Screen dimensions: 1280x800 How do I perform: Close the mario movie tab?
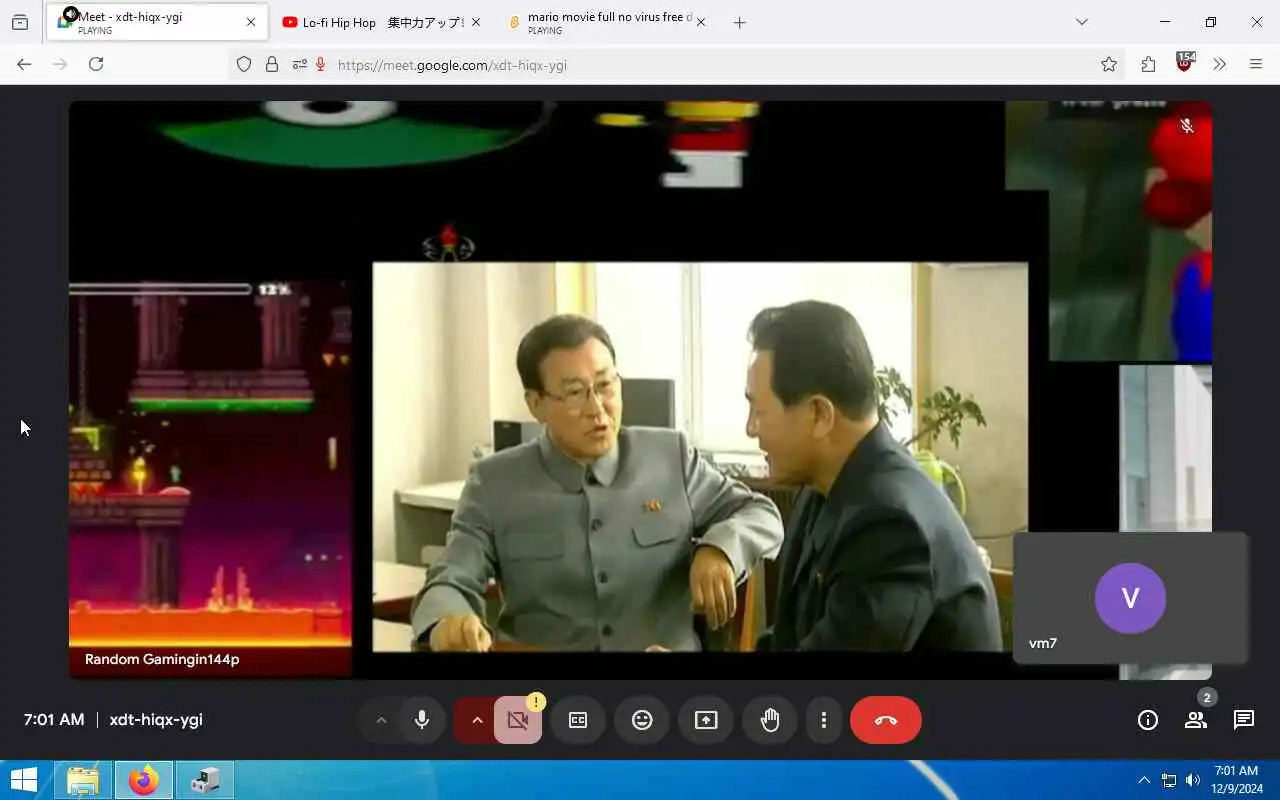pyautogui.click(x=701, y=22)
